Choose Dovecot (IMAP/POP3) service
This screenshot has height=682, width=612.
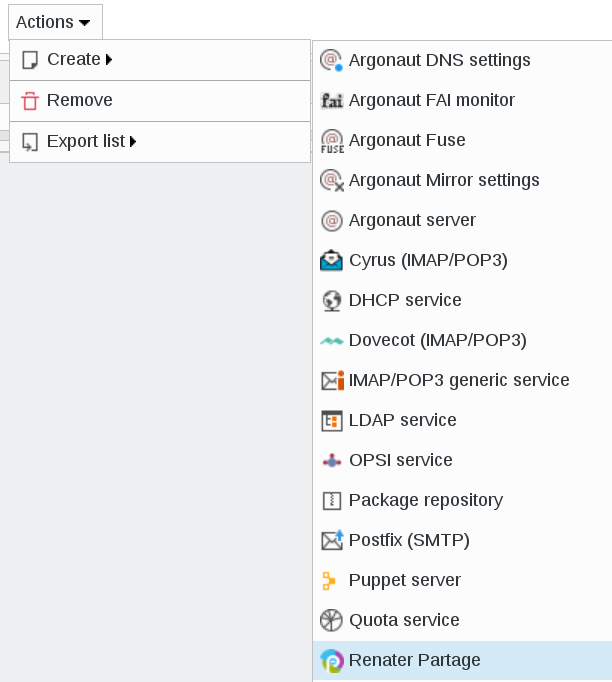tap(462, 340)
